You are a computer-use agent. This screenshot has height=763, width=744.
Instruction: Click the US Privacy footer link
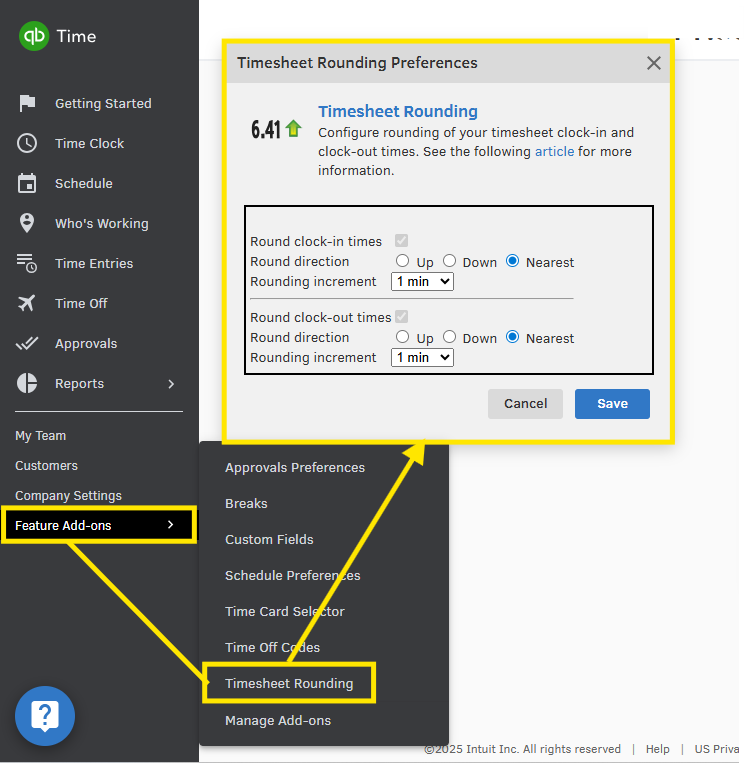click(717, 749)
